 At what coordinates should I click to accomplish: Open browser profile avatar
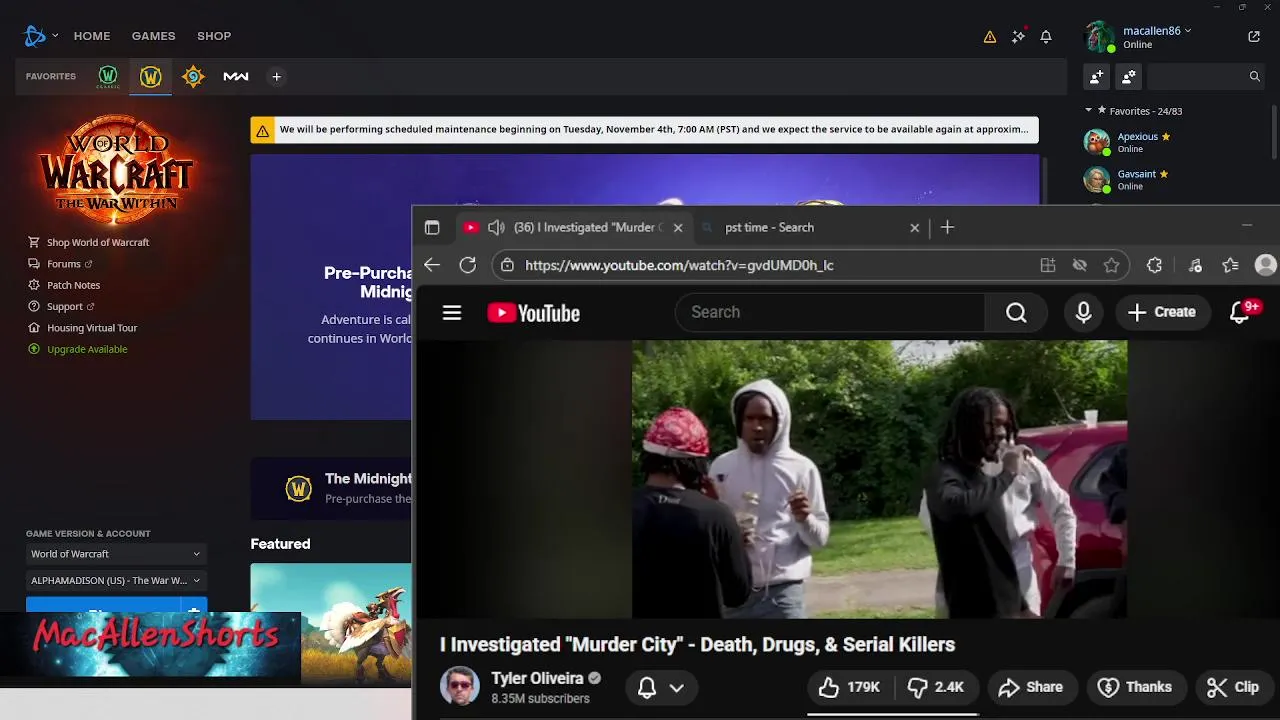pos(1266,265)
